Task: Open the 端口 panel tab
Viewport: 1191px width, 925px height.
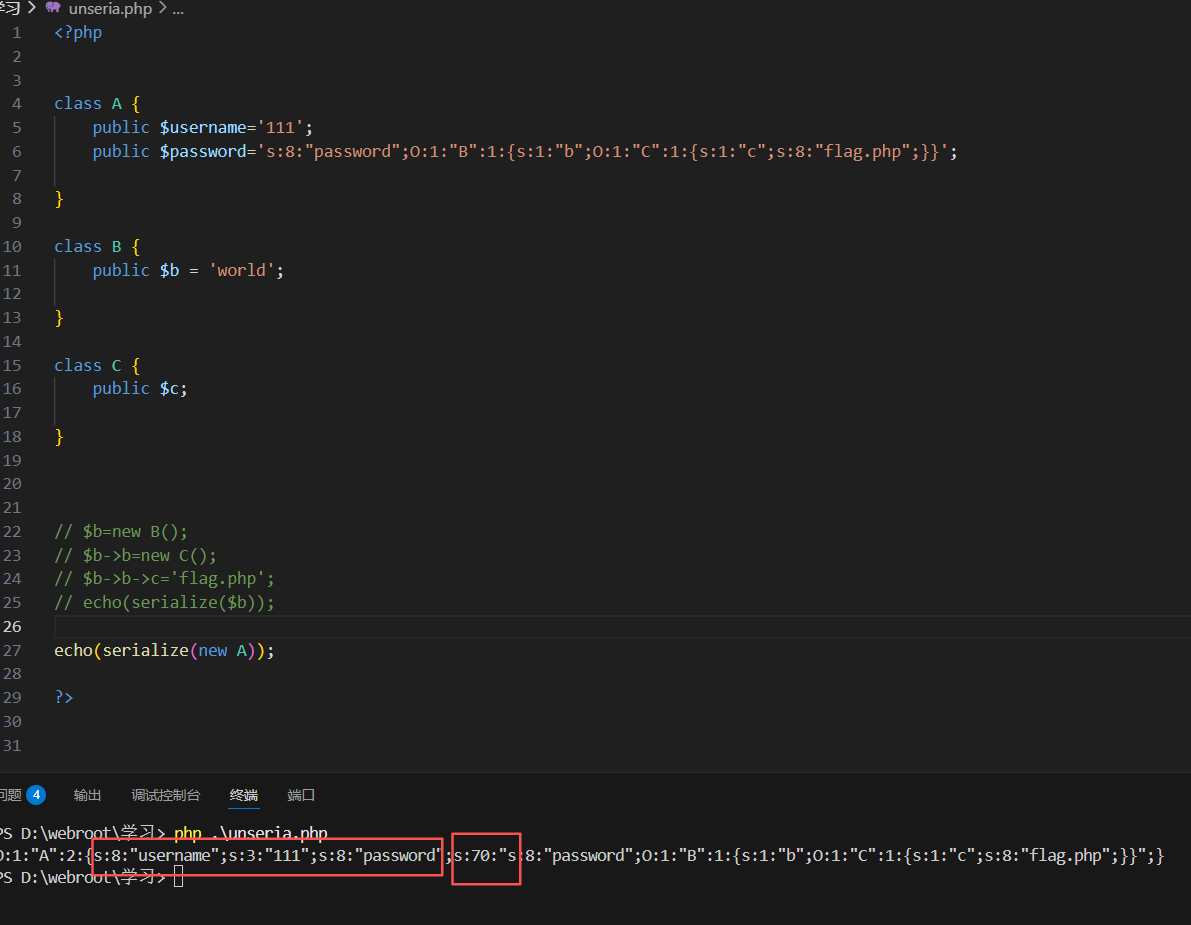Action: pyautogui.click(x=302, y=795)
